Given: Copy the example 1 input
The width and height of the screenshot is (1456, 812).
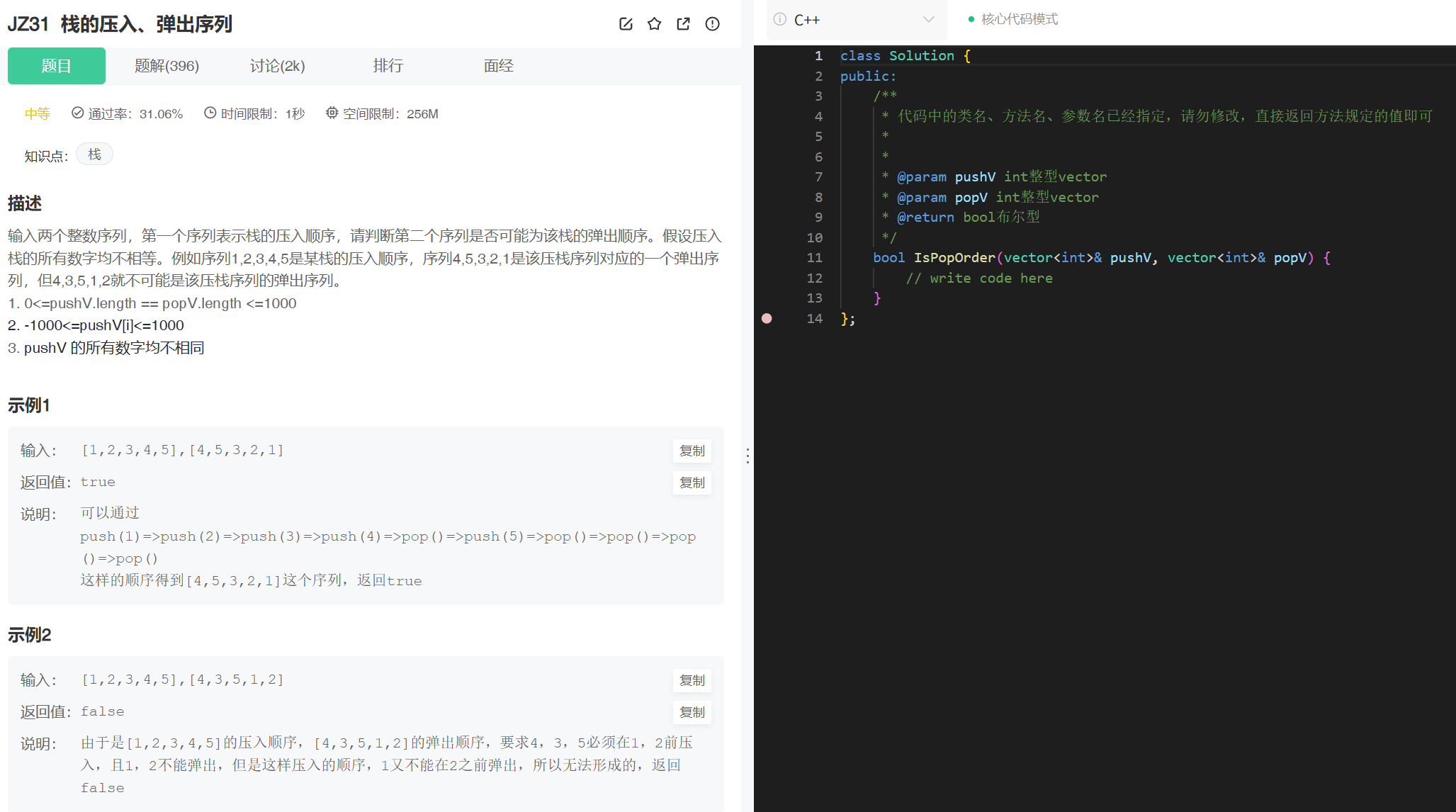Looking at the screenshot, I should tap(692, 451).
